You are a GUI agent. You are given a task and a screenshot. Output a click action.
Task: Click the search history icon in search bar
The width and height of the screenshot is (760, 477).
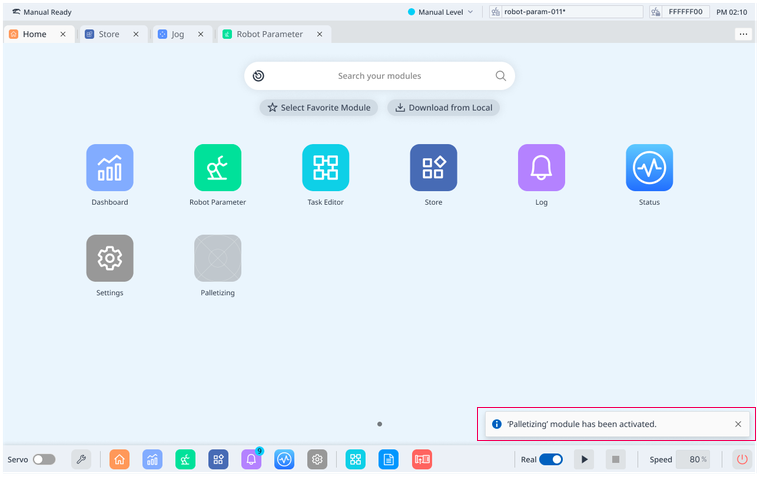pyautogui.click(x=258, y=76)
